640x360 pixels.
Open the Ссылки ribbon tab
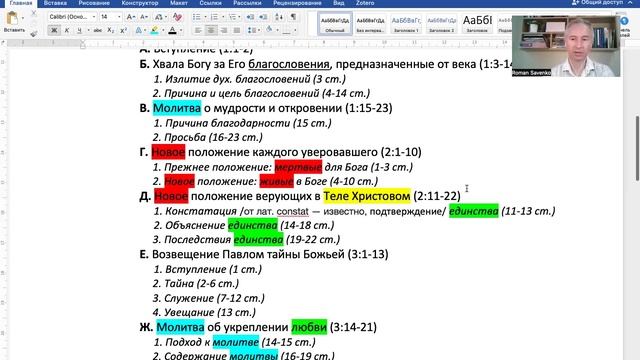click(211, 3)
